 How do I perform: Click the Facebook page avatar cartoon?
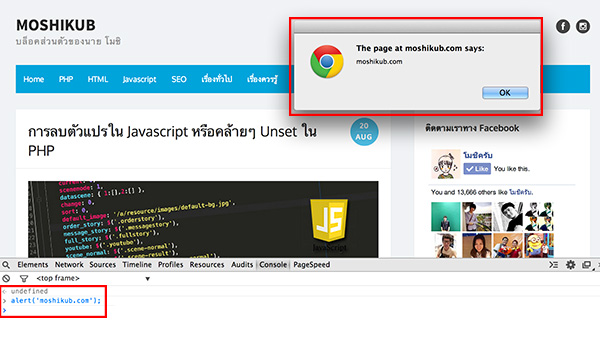tap(445, 164)
